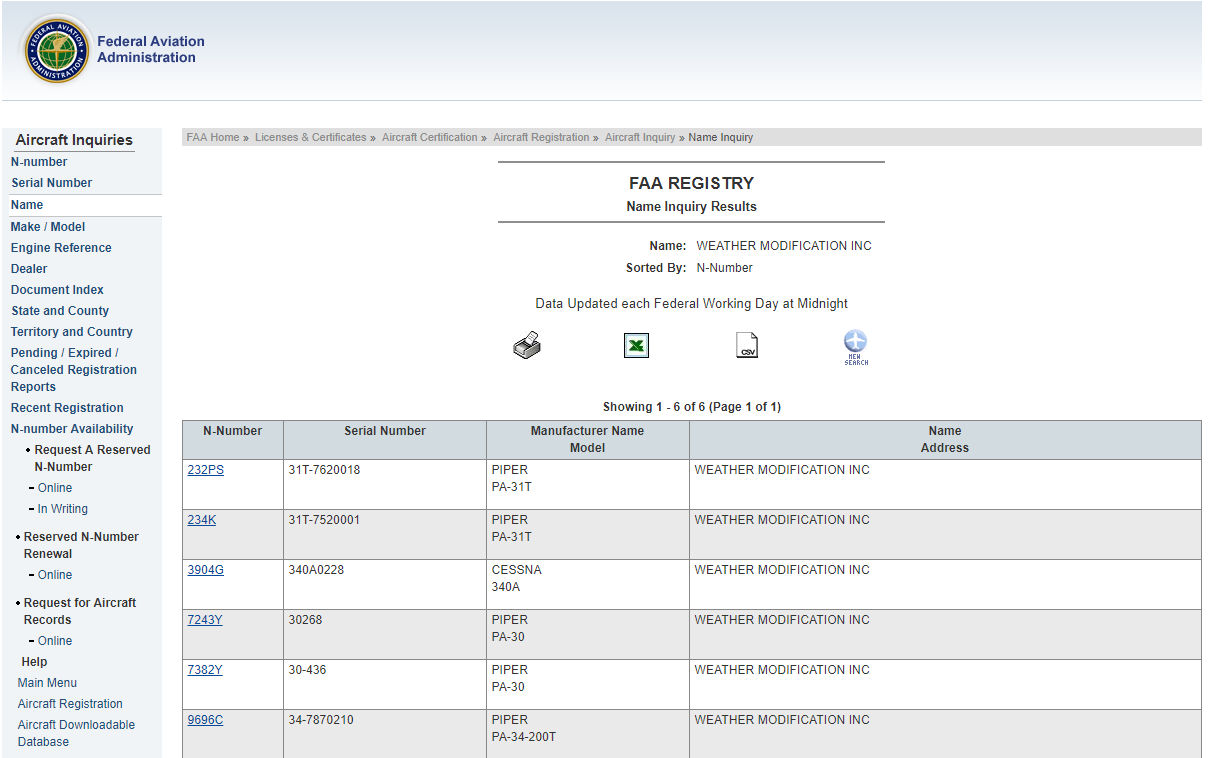Viewport: 1208px width, 758px height.
Task: Open Document Index in sidebar
Action: [57, 290]
